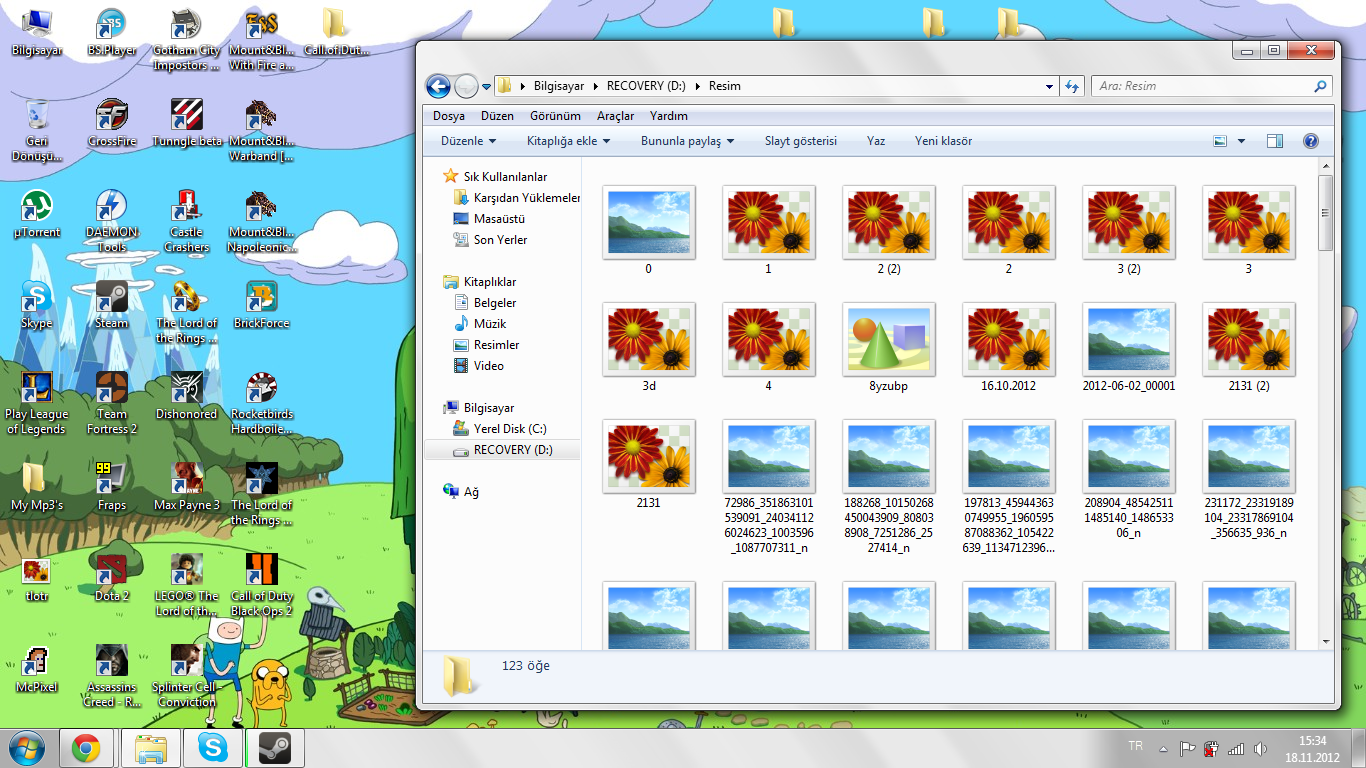Select the thumbnail 2012-06-02_00001
This screenshot has width=1366, height=768.
pyautogui.click(x=1128, y=349)
